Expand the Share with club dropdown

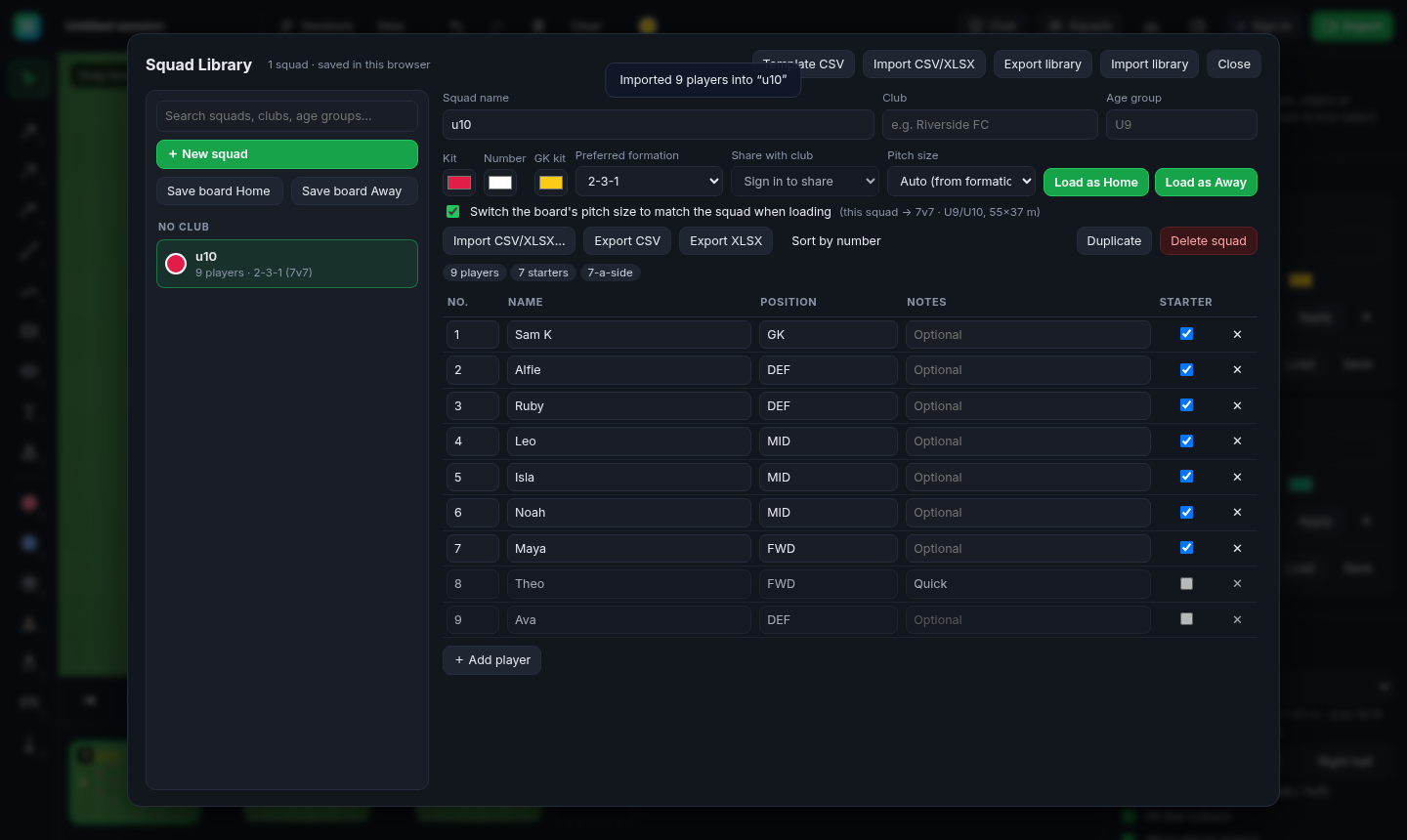click(x=806, y=182)
